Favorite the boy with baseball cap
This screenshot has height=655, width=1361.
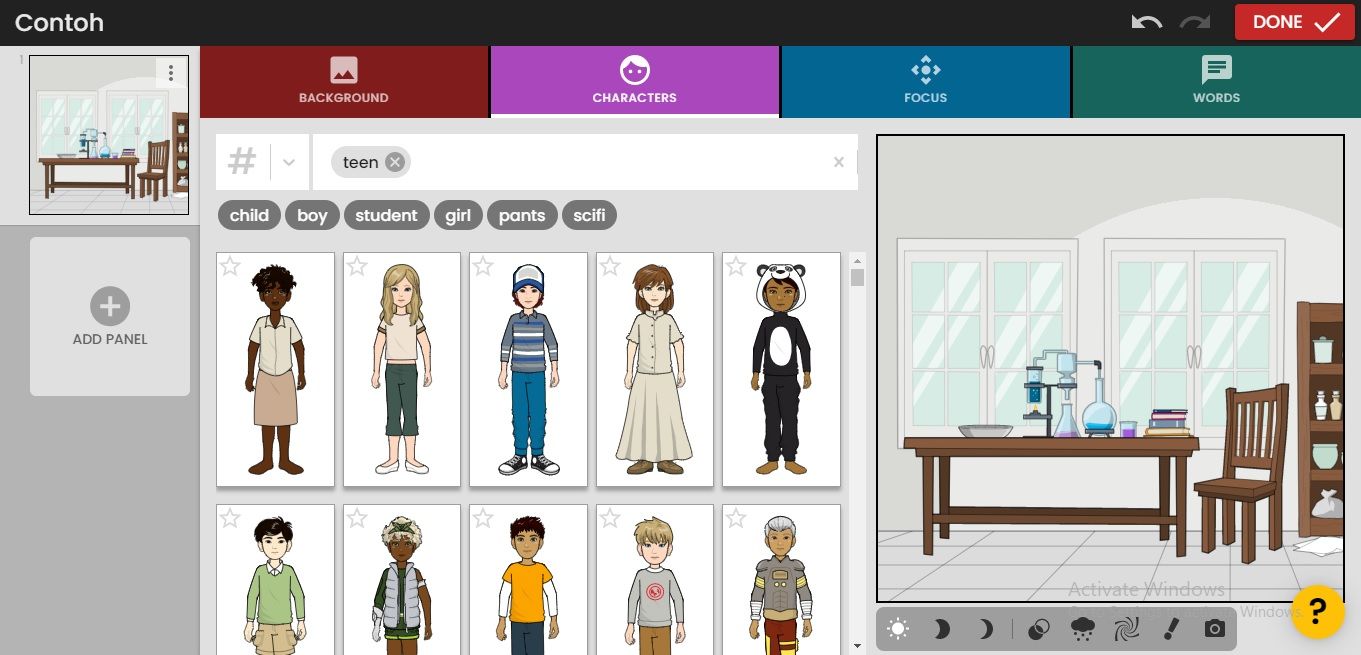(x=483, y=266)
